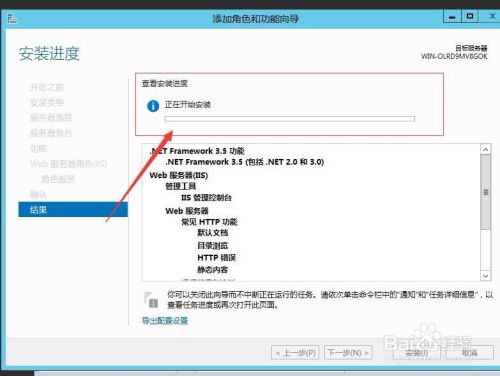
Task: Click the 下一步(N) button
Action: pos(348,352)
